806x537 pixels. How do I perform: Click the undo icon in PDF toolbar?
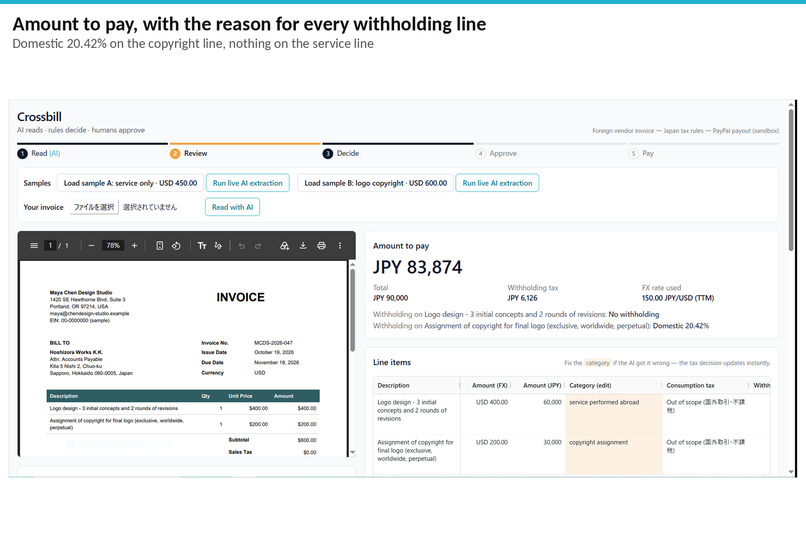tap(242, 246)
